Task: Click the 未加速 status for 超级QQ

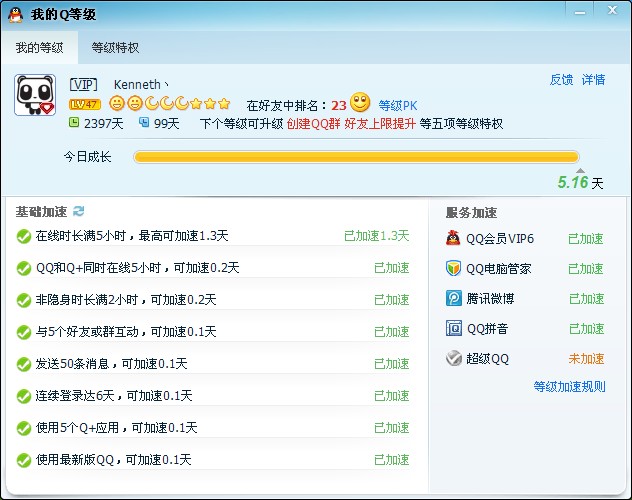Action: [586, 359]
